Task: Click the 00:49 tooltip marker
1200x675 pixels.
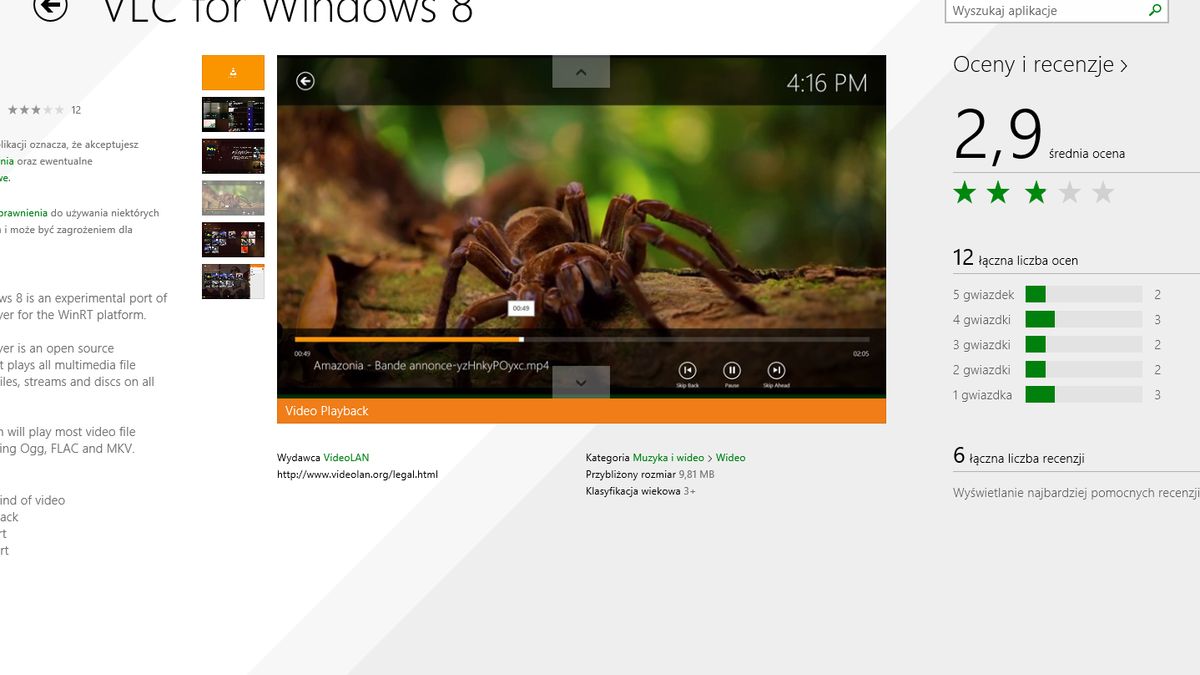Action: [x=521, y=309]
